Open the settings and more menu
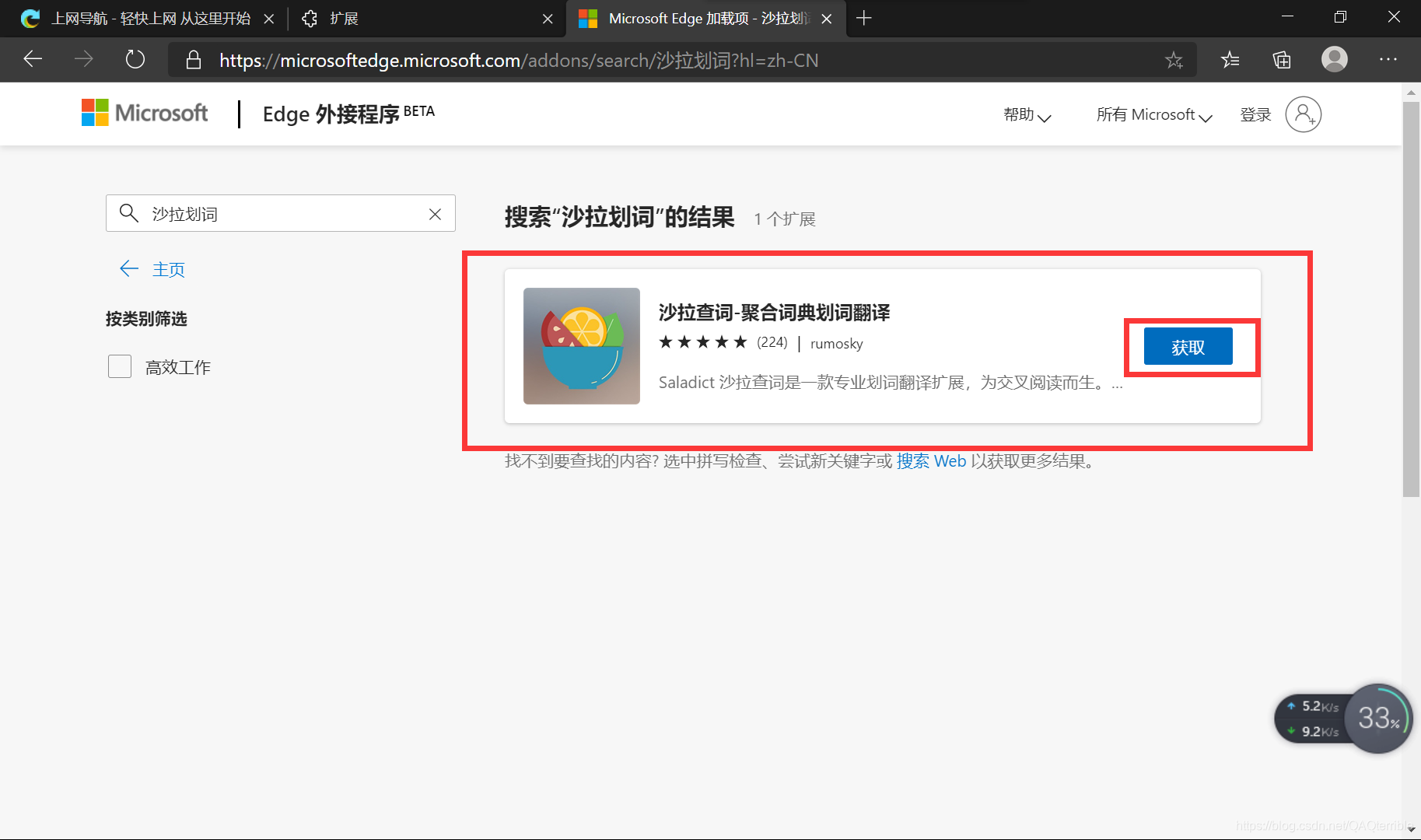The height and width of the screenshot is (840, 1421). coord(1388,59)
